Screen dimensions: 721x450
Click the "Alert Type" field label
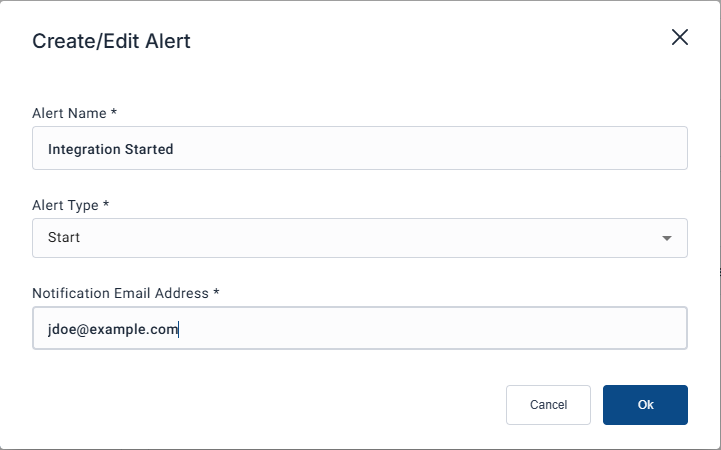[x=66, y=205]
